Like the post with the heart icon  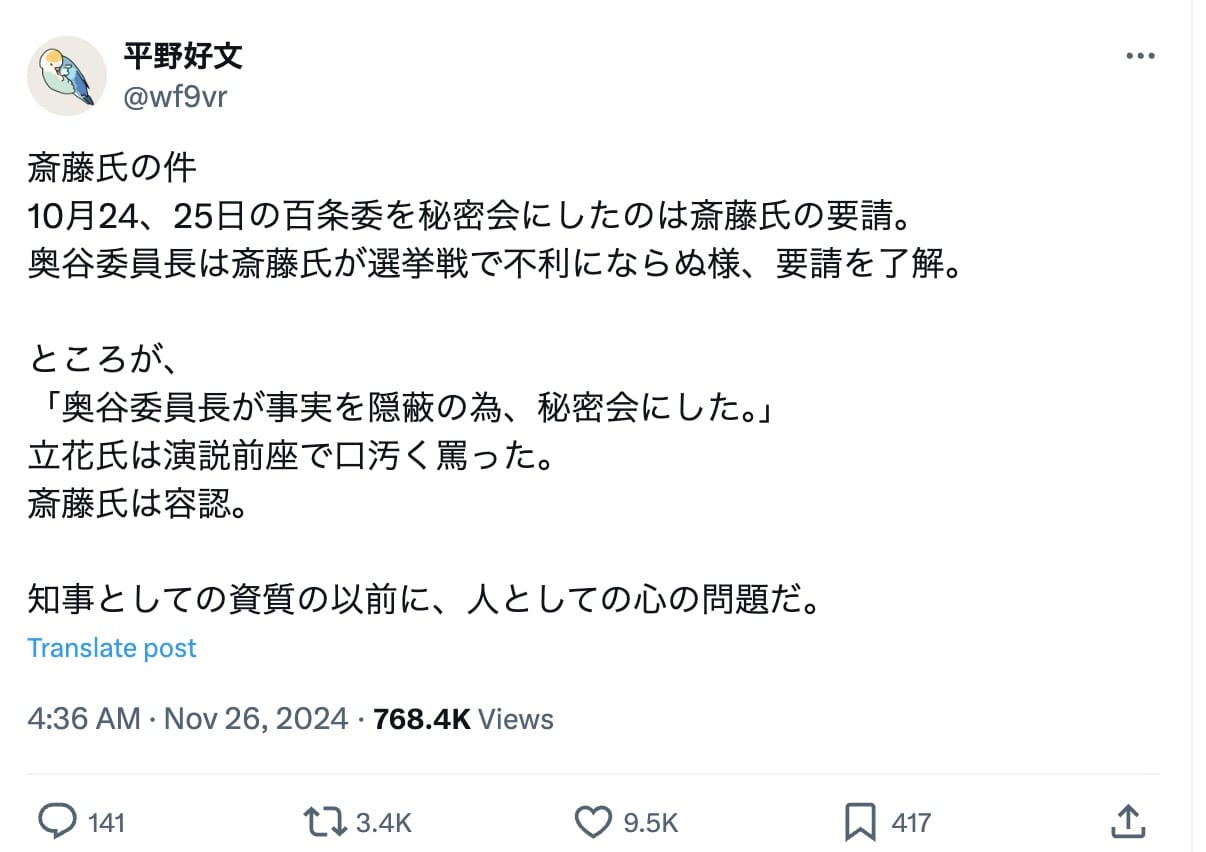coord(593,822)
